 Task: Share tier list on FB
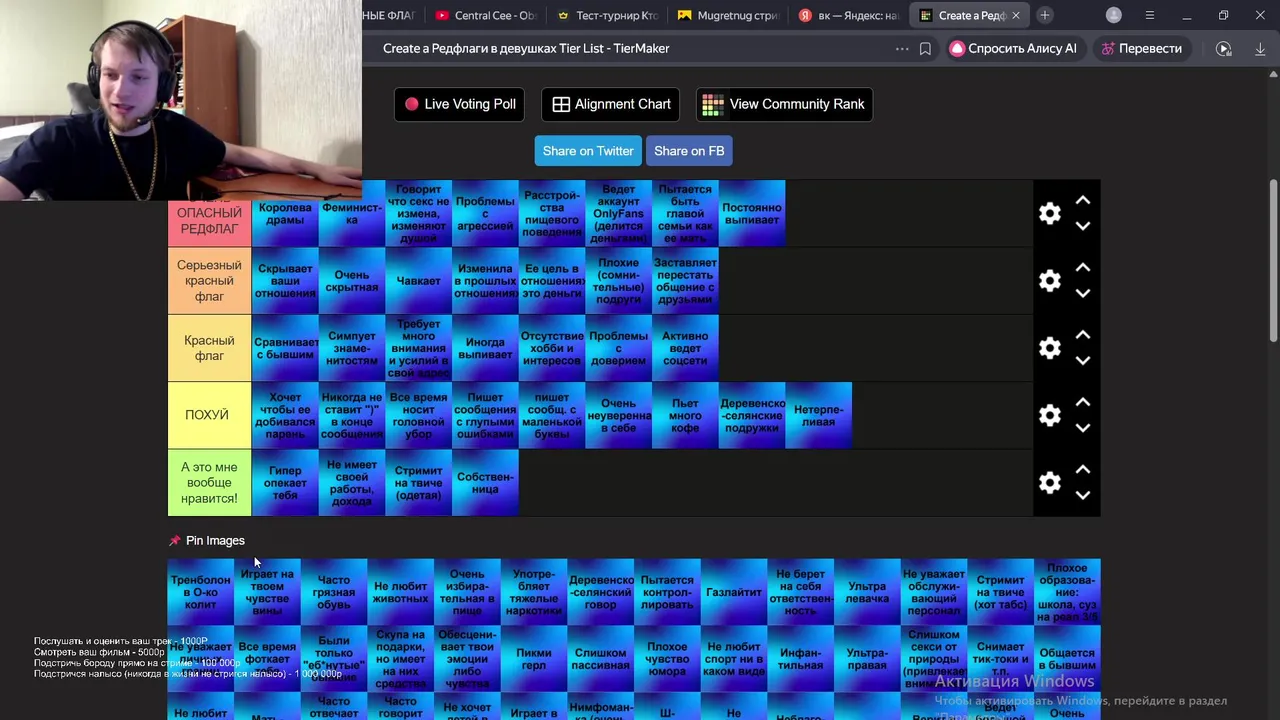point(689,151)
